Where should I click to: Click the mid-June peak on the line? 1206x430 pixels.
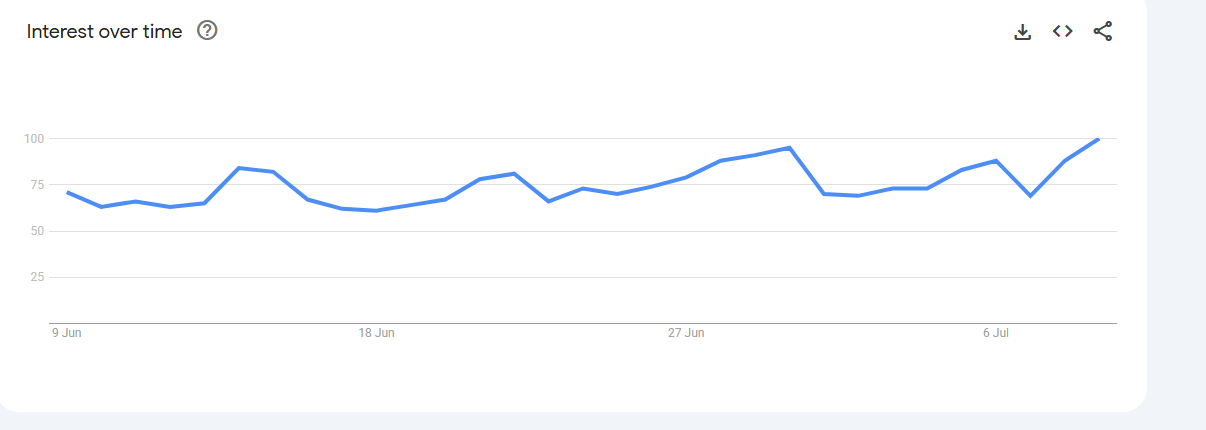tap(239, 168)
